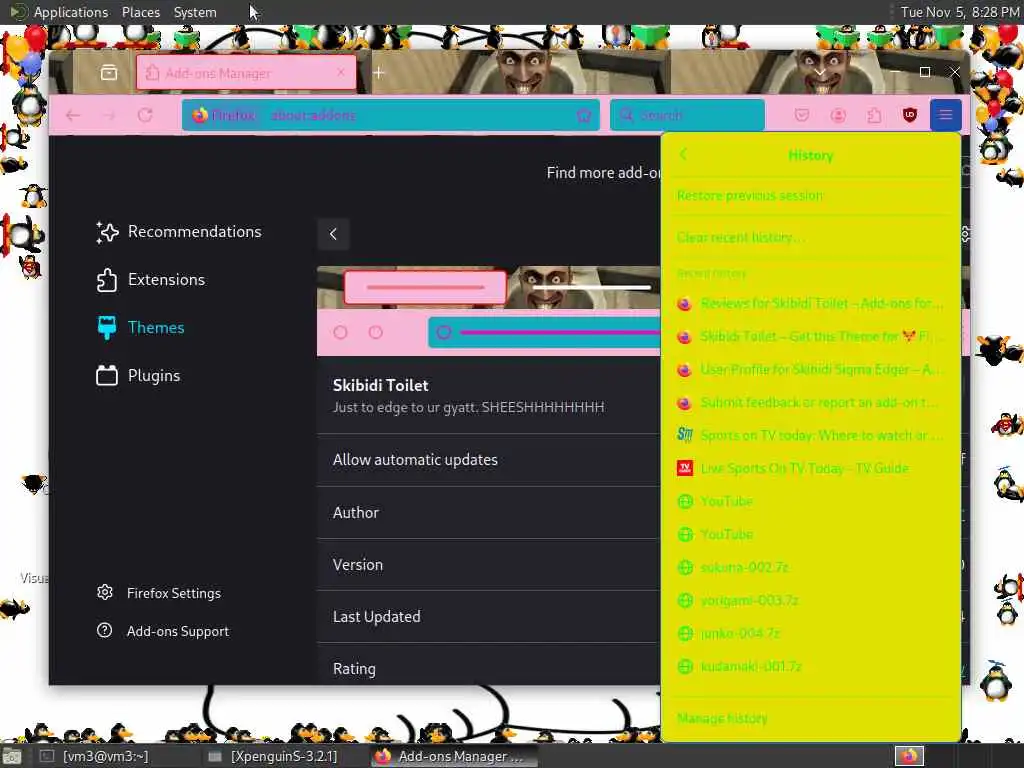Open Reviews for Skibidi Toilet history entry
Viewport: 1024px width, 768px height.
tap(810, 304)
